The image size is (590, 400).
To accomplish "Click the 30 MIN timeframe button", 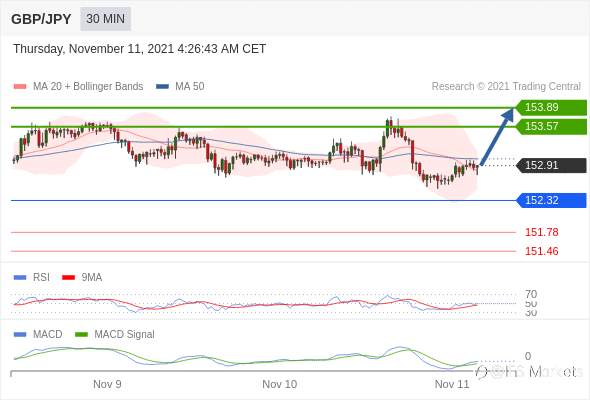I will pyautogui.click(x=105, y=18).
